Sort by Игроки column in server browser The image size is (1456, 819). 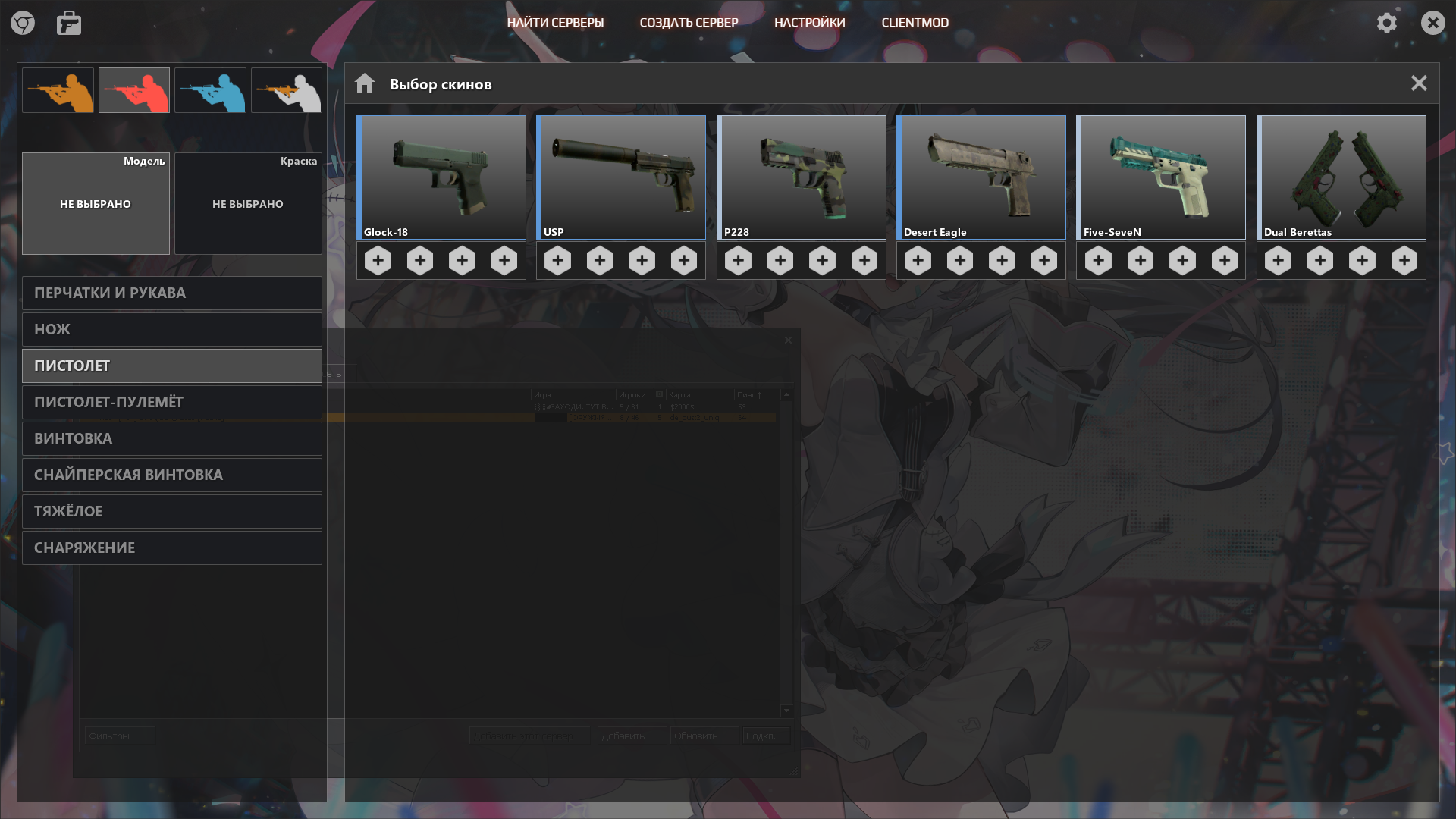635,394
